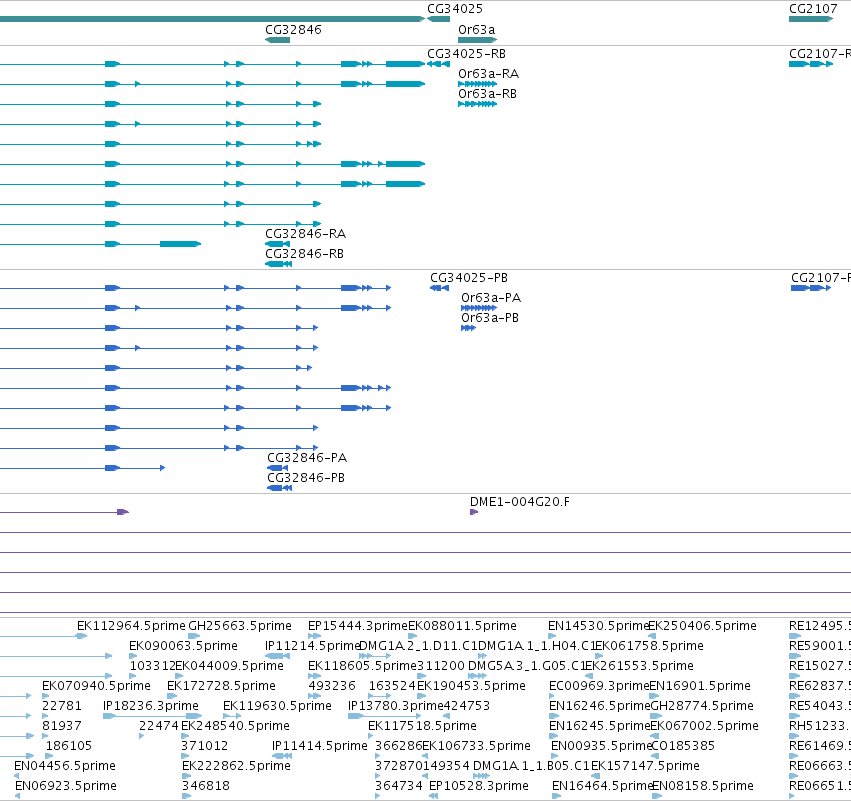Select the DME1-004G20.F feature glyph
Image resolution: width=851 pixels, height=801 pixels.
click(x=474, y=512)
